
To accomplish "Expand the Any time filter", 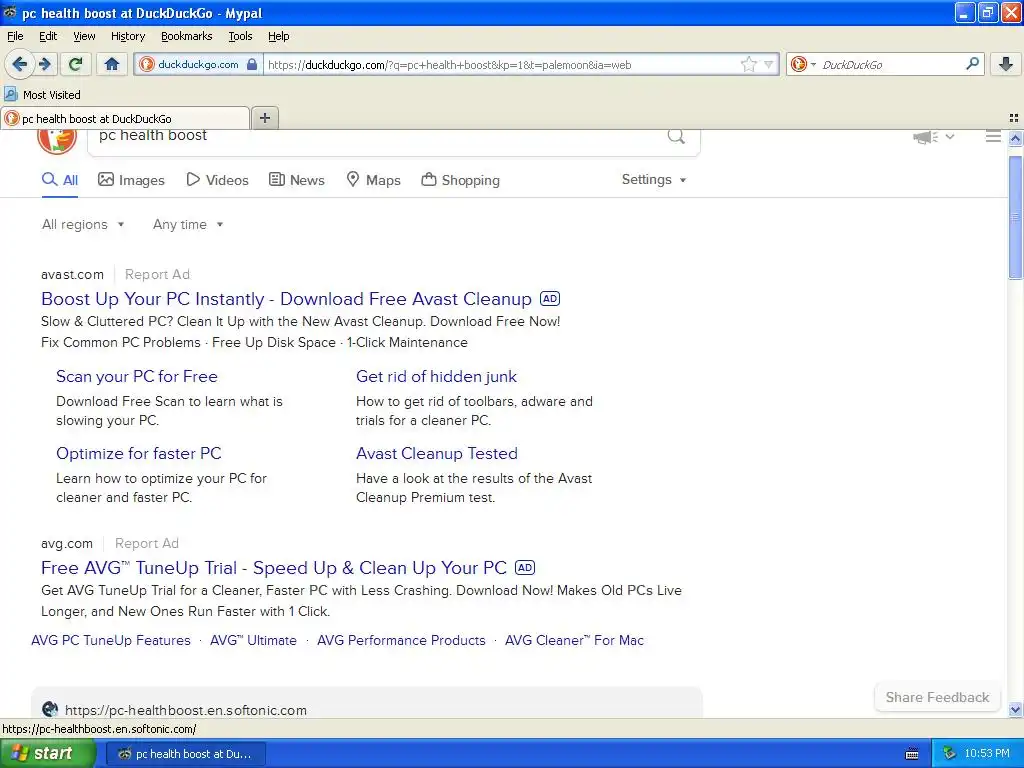I will [x=188, y=225].
